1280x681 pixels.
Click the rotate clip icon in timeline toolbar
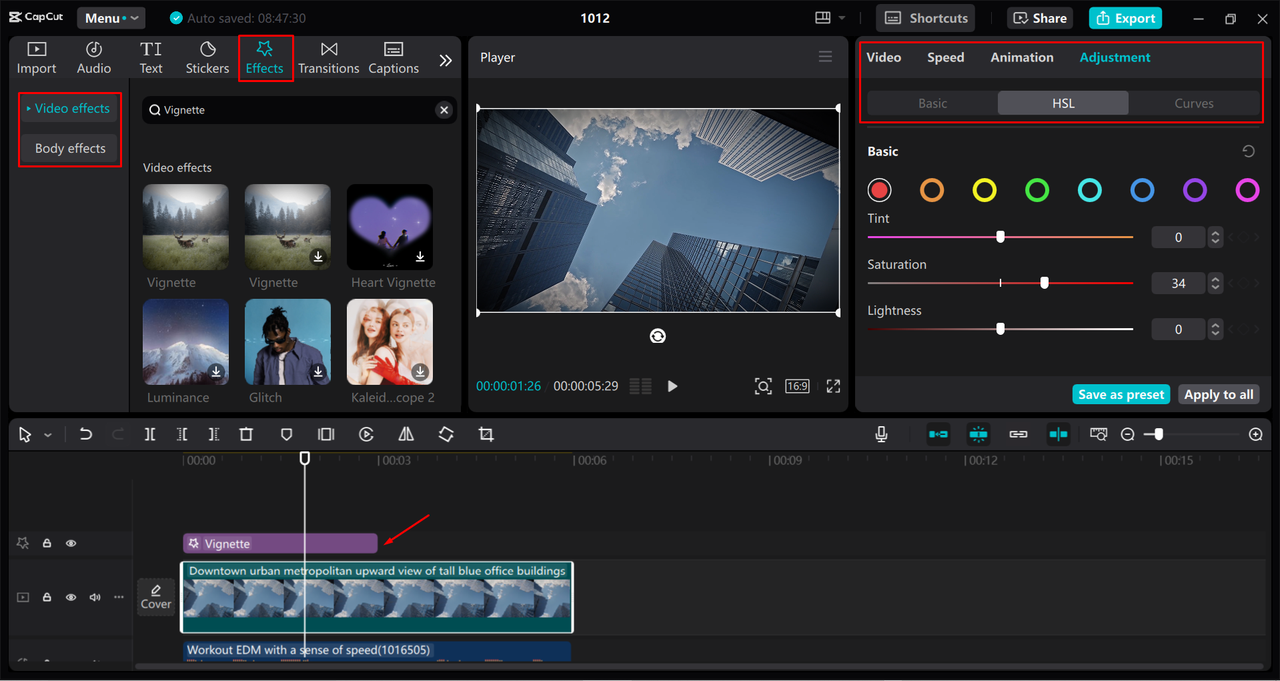(x=446, y=434)
